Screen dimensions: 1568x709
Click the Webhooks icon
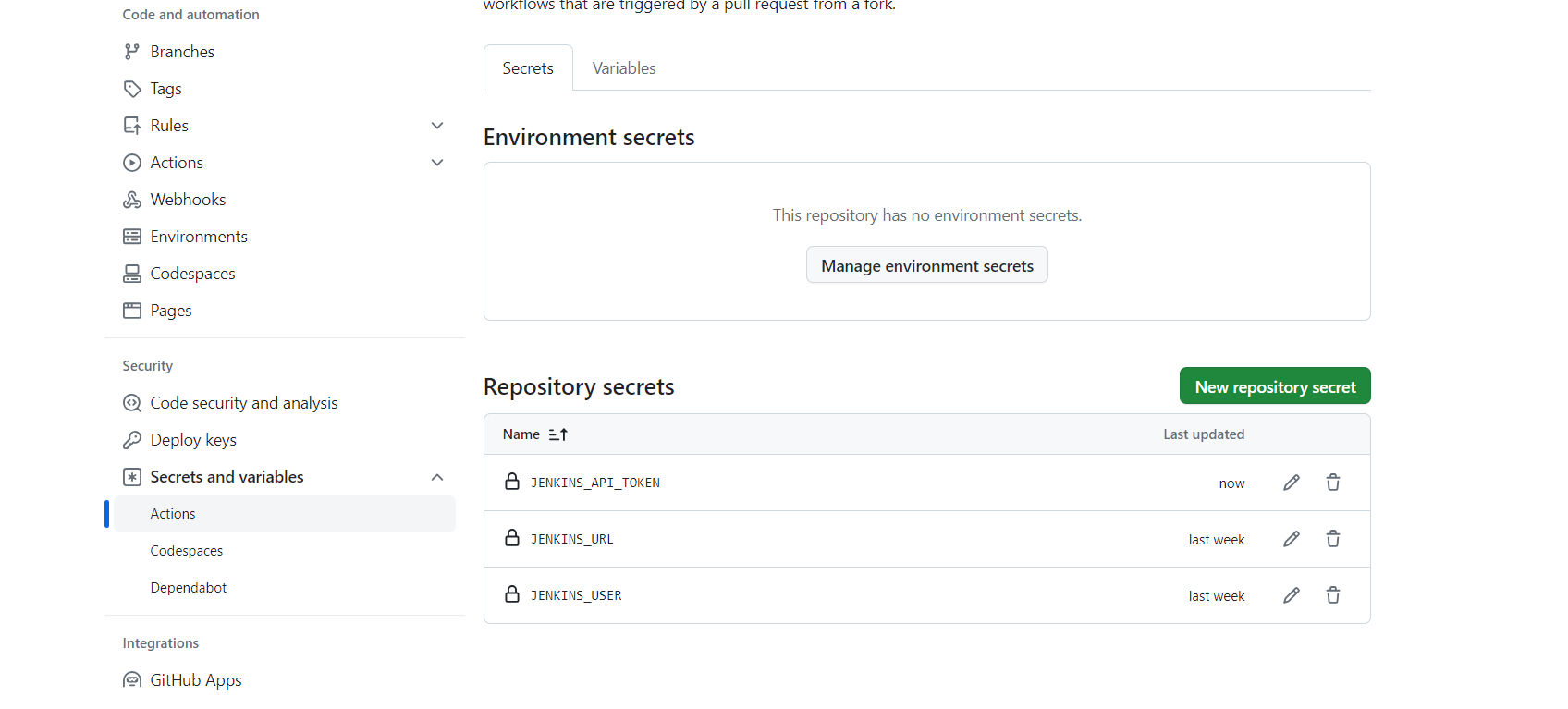point(132,200)
